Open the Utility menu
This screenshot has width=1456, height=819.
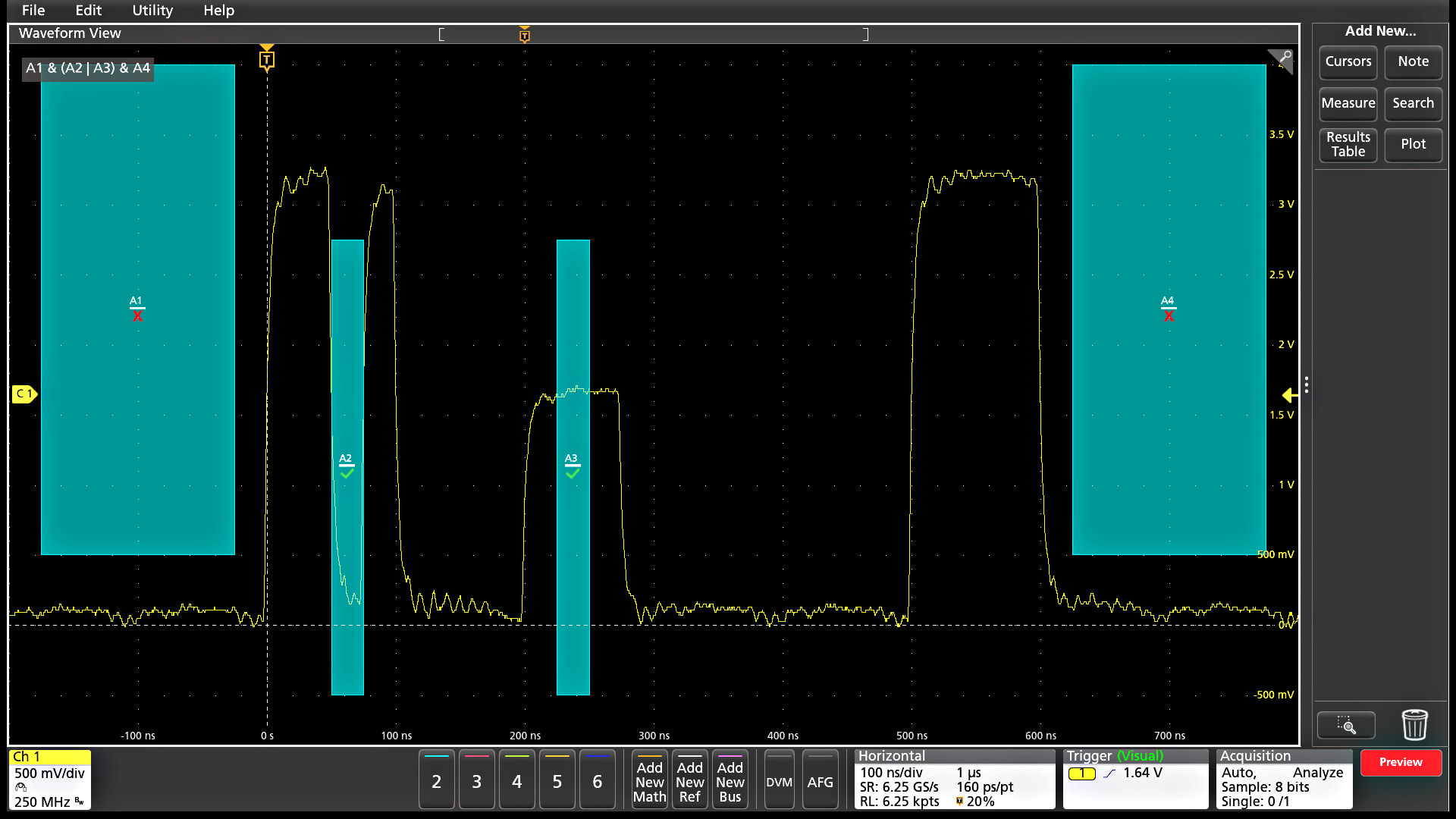(x=152, y=11)
